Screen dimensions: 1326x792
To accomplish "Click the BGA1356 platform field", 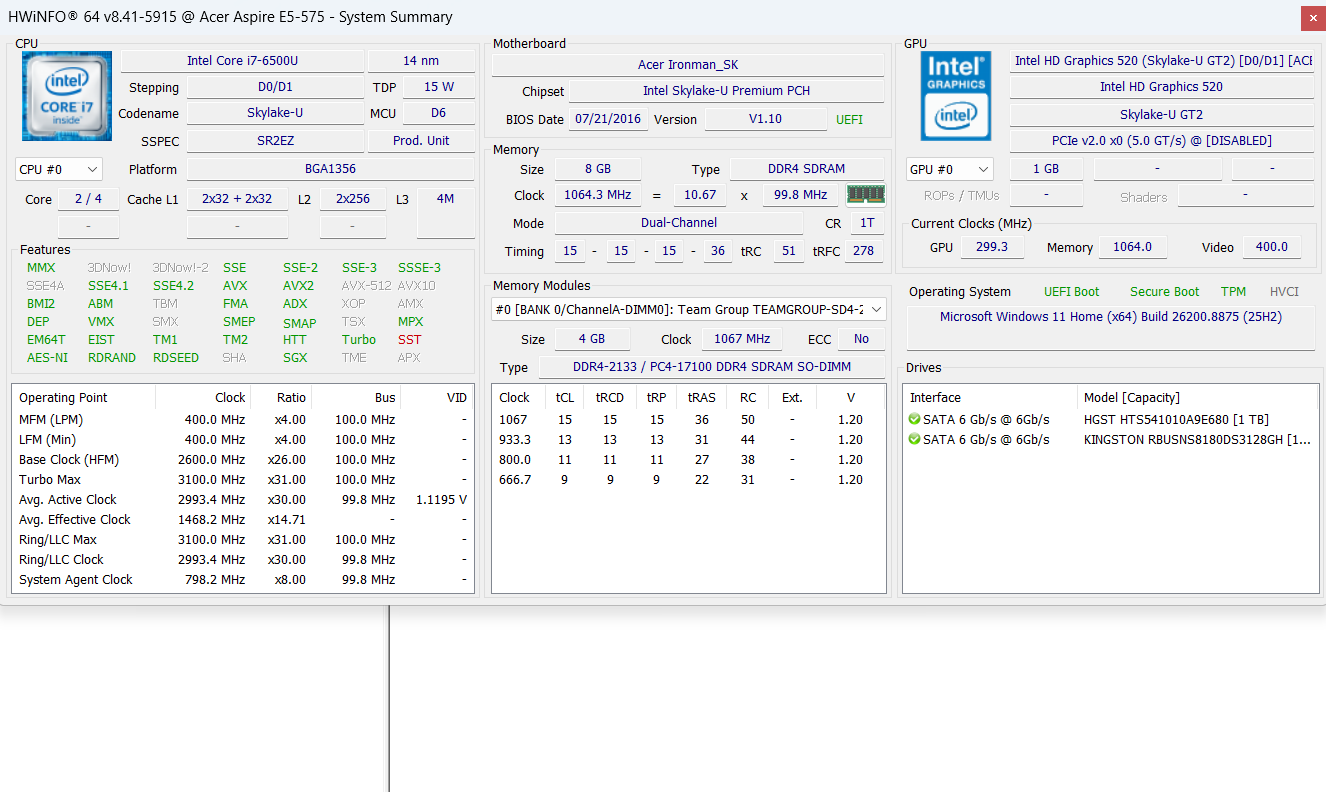I will (331, 169).
